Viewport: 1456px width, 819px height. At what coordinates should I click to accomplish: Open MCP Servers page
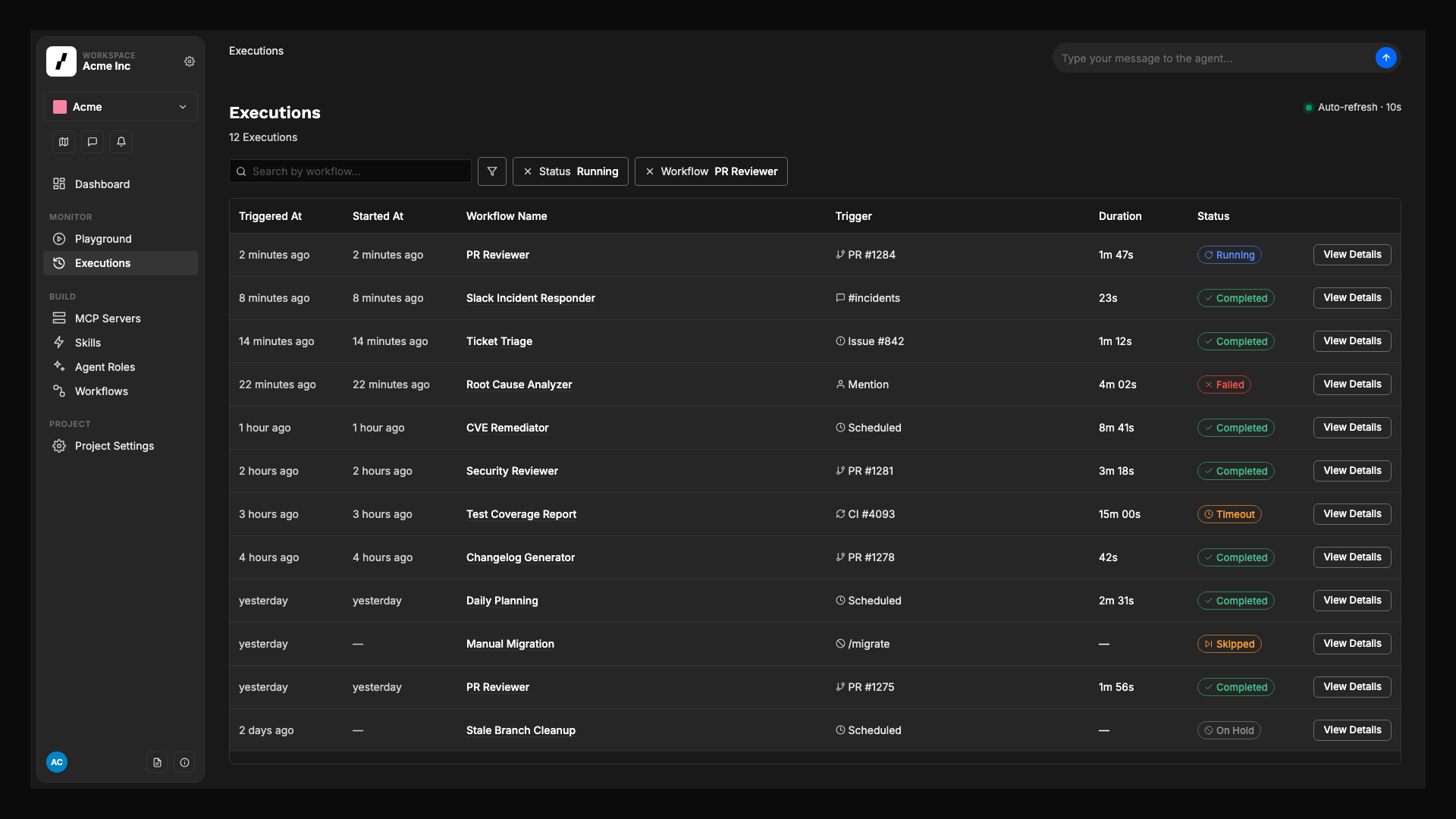(121, 318)
